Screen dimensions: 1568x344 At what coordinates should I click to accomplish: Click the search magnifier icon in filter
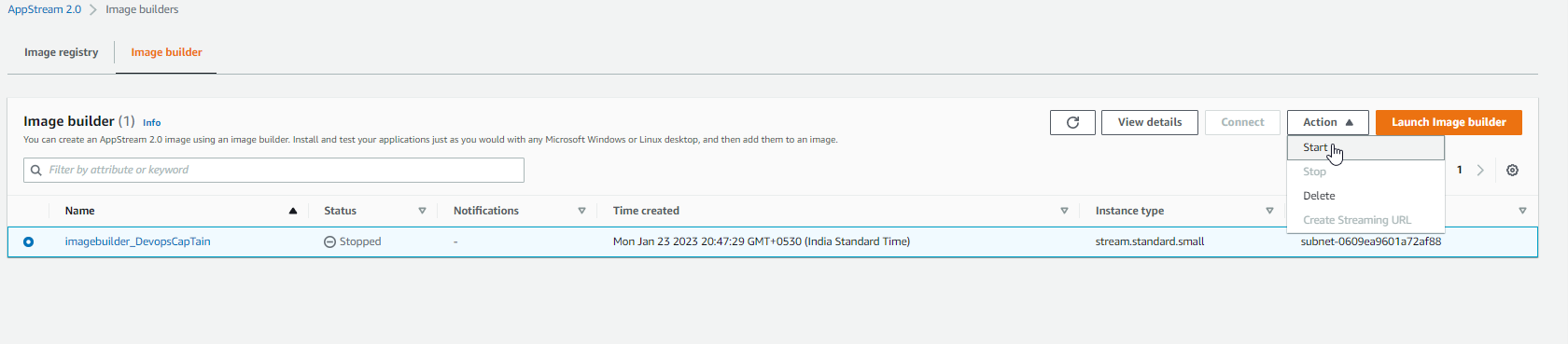coord(36,170)
